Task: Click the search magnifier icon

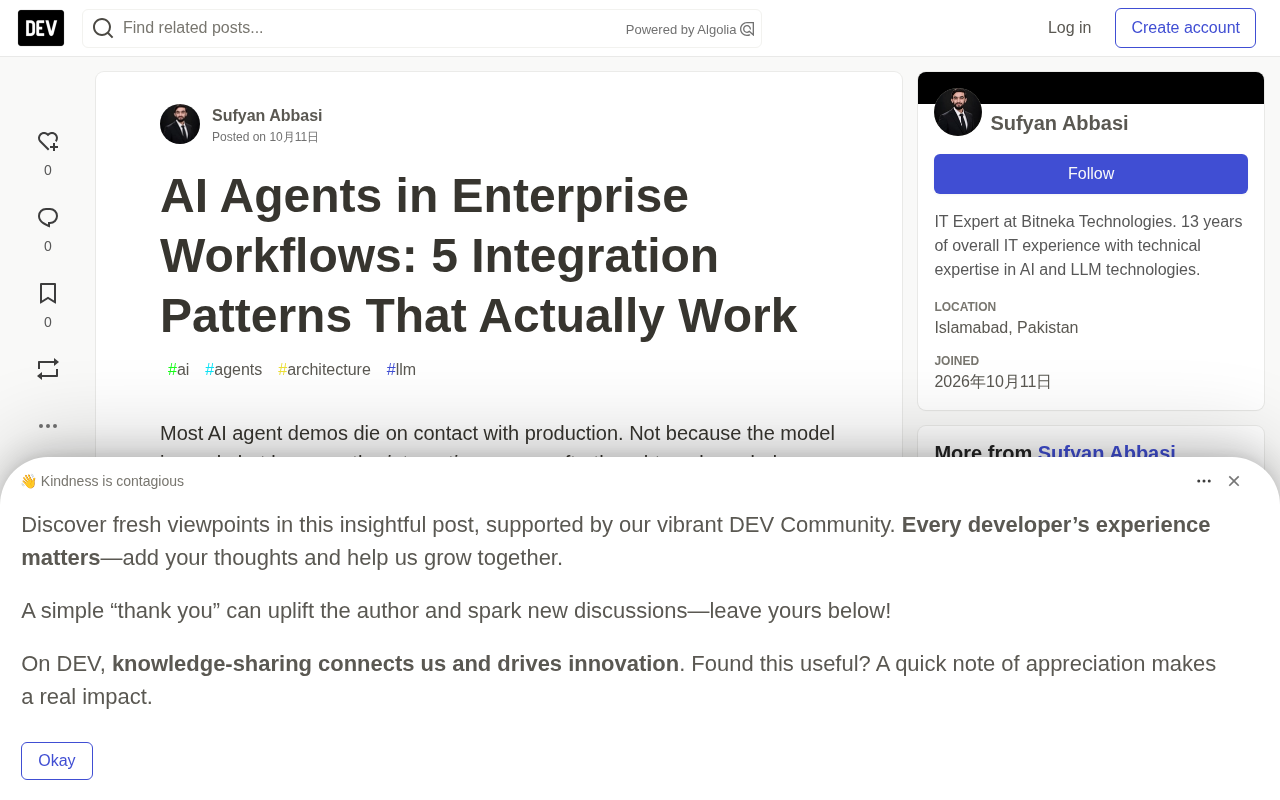Action: coord(103,28)
